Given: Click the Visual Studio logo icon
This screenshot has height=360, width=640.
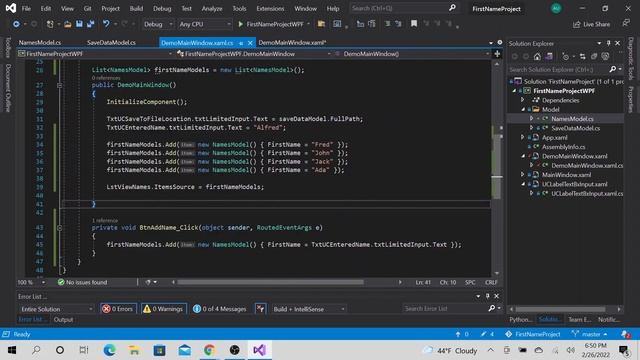Looking at the screenshot, I should tap(11, 8).
